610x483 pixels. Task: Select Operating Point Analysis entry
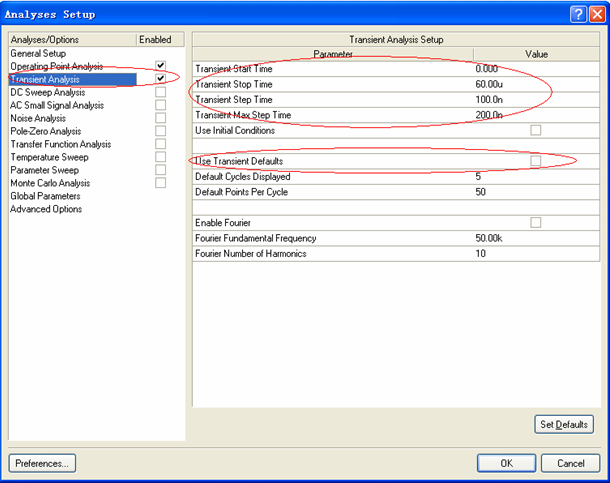(x=57, y=66)
